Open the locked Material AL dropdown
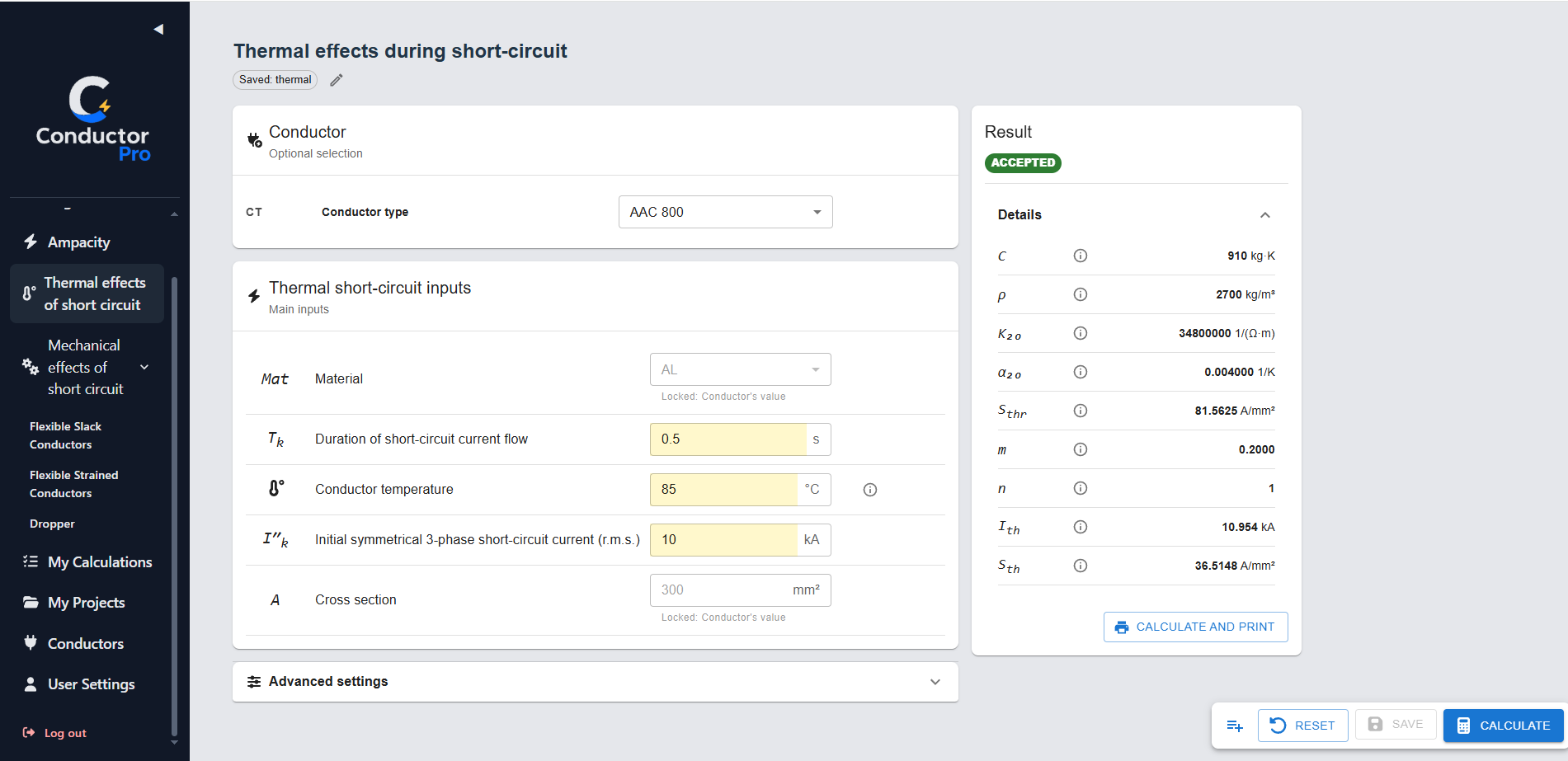This screenshot has height=761, width=1568. (x=741, y=369)
